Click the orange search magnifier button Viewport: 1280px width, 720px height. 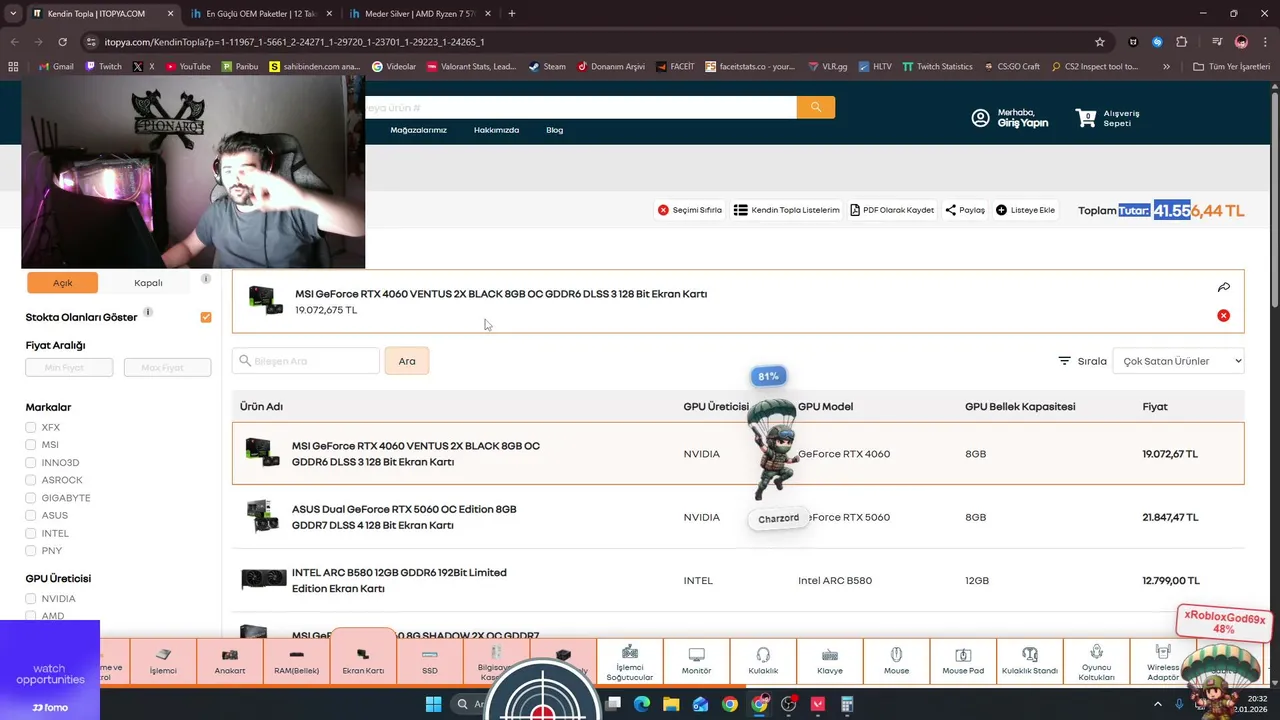(816, 107)
